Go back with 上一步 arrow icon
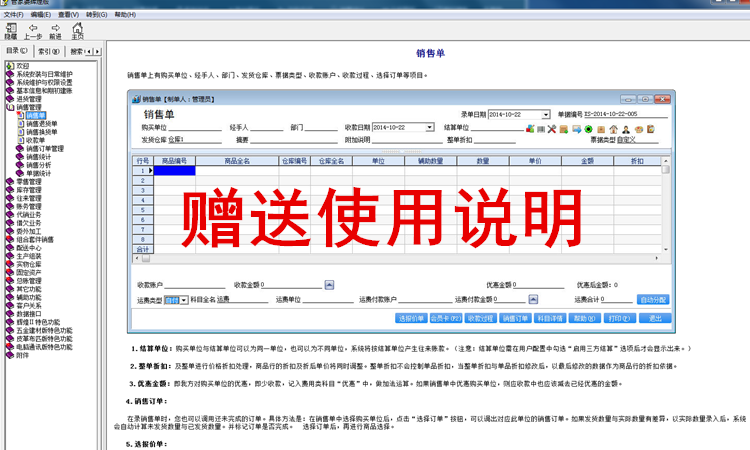 point(33,28)
